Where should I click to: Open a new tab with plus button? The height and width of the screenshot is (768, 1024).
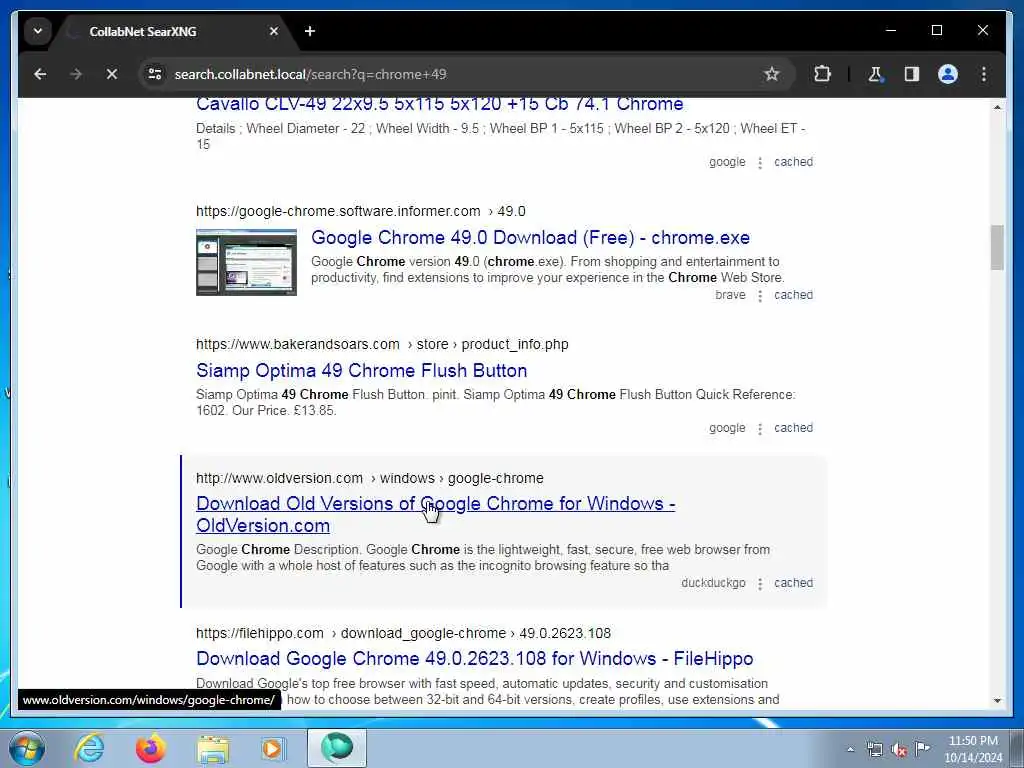(310, 31)
